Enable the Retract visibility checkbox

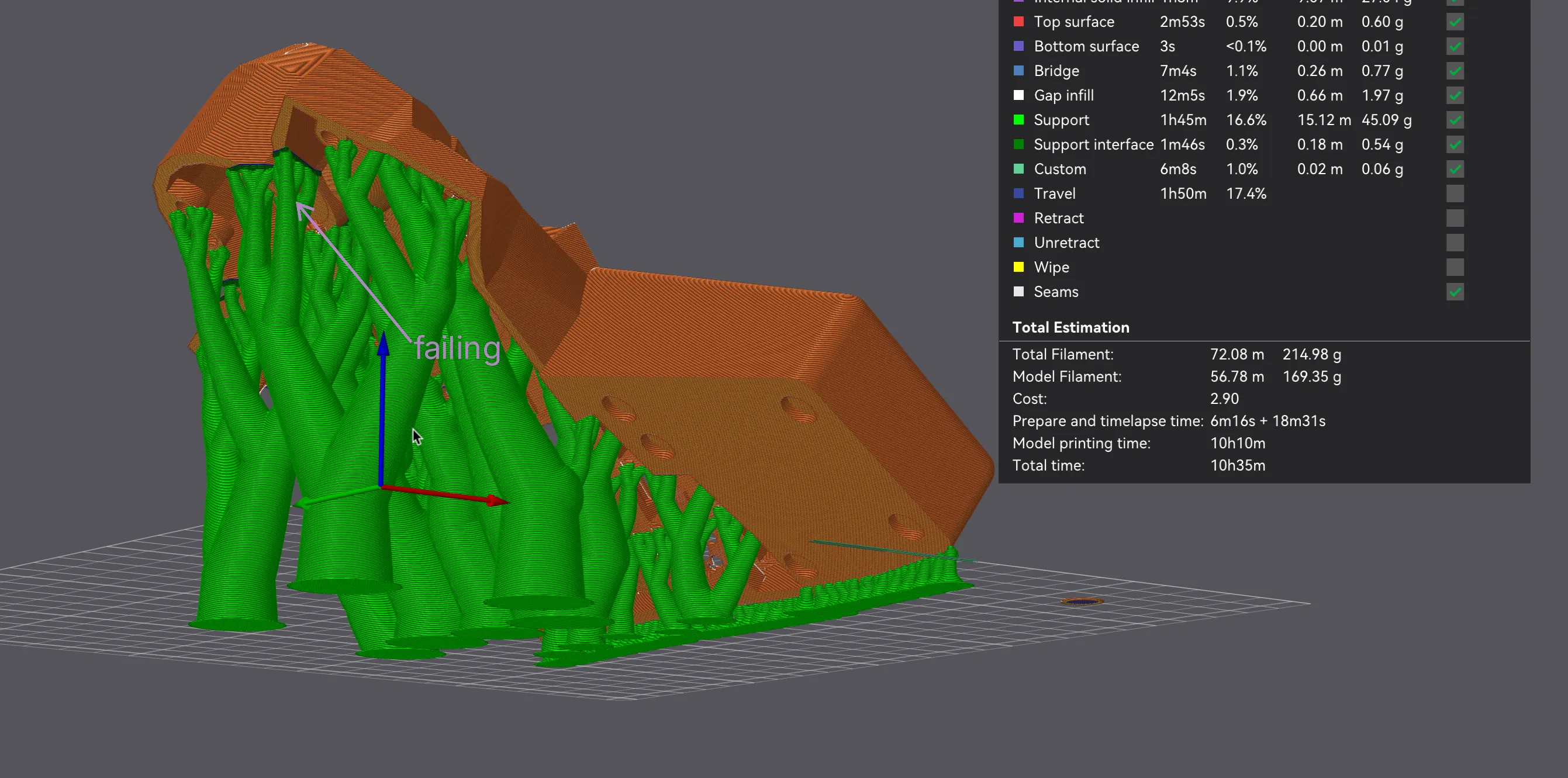click(x=1455, y=218)
